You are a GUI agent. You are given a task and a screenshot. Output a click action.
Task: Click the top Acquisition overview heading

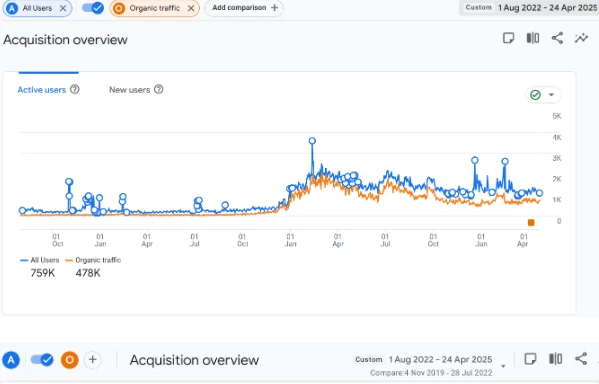click(x=65, y=40)
